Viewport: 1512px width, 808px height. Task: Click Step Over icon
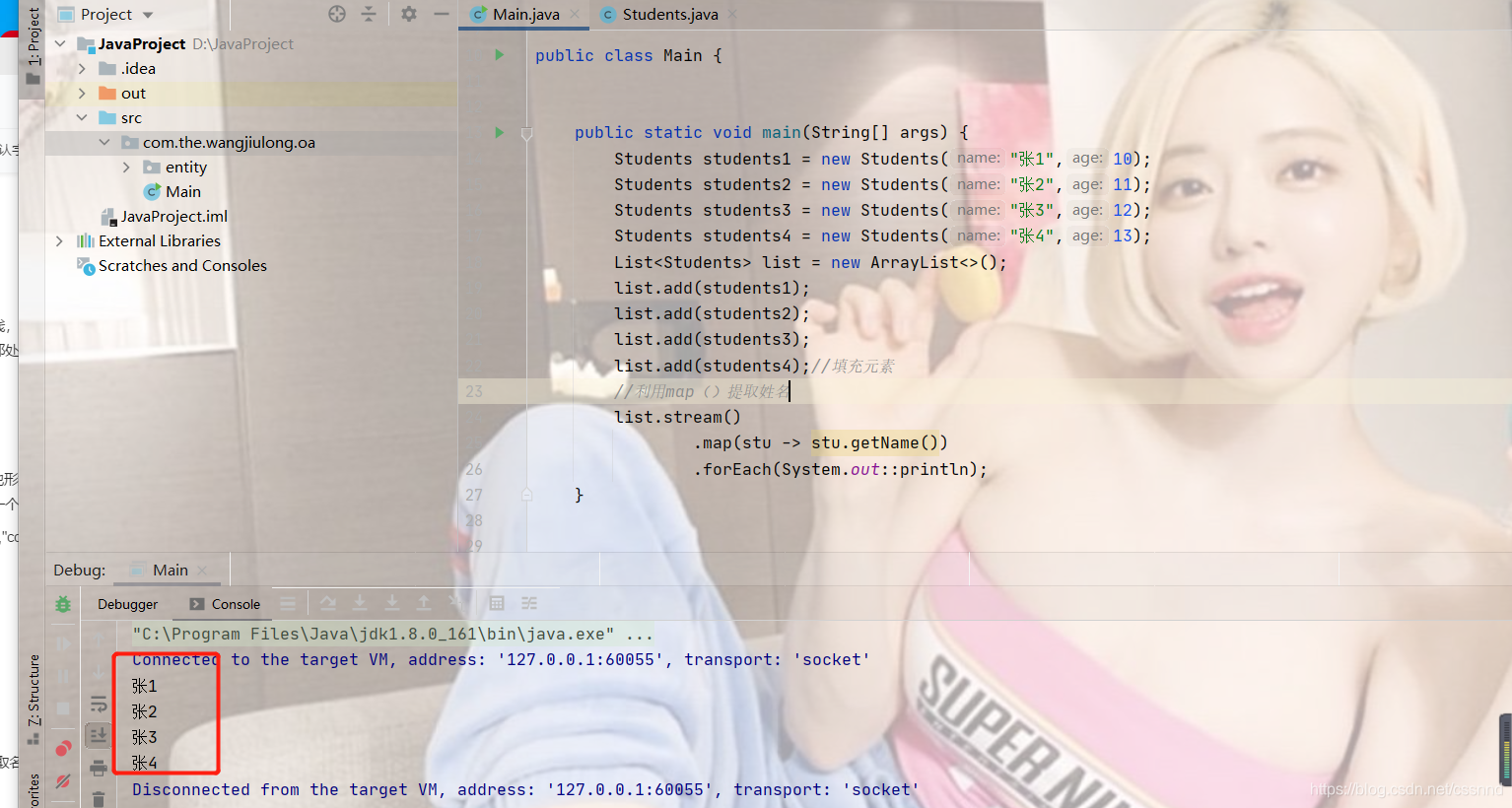(328, 603)
